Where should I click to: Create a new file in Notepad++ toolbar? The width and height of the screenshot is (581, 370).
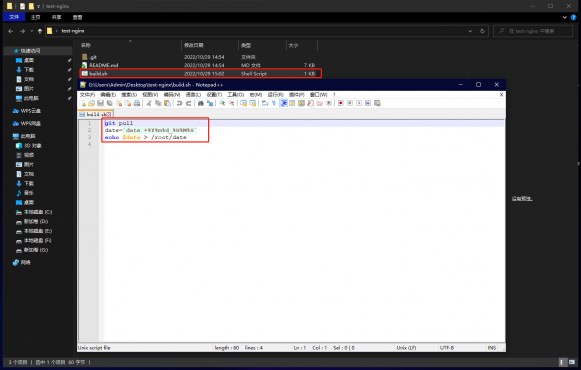pos(83,103)
